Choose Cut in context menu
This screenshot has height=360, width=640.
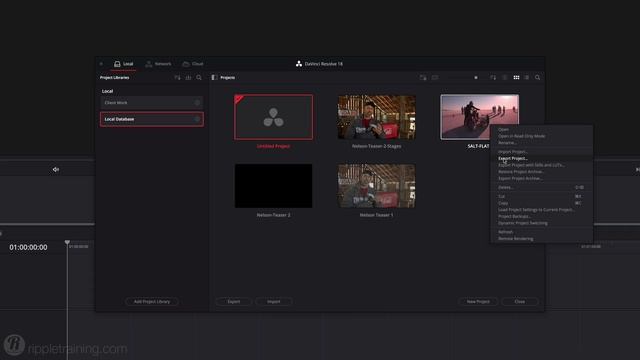[x=541, y=196]
